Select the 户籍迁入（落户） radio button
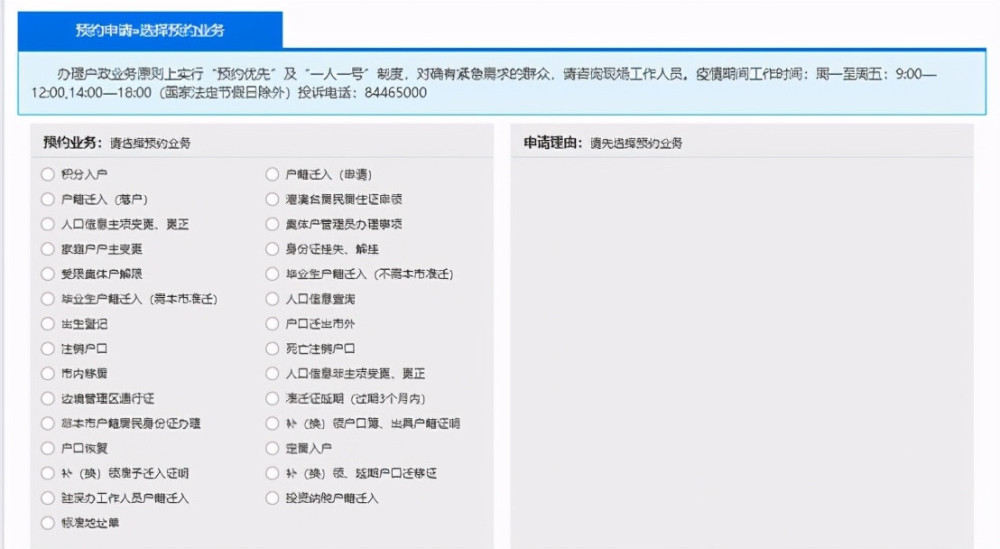This screenshot has width=1000, height=549. 48,199
